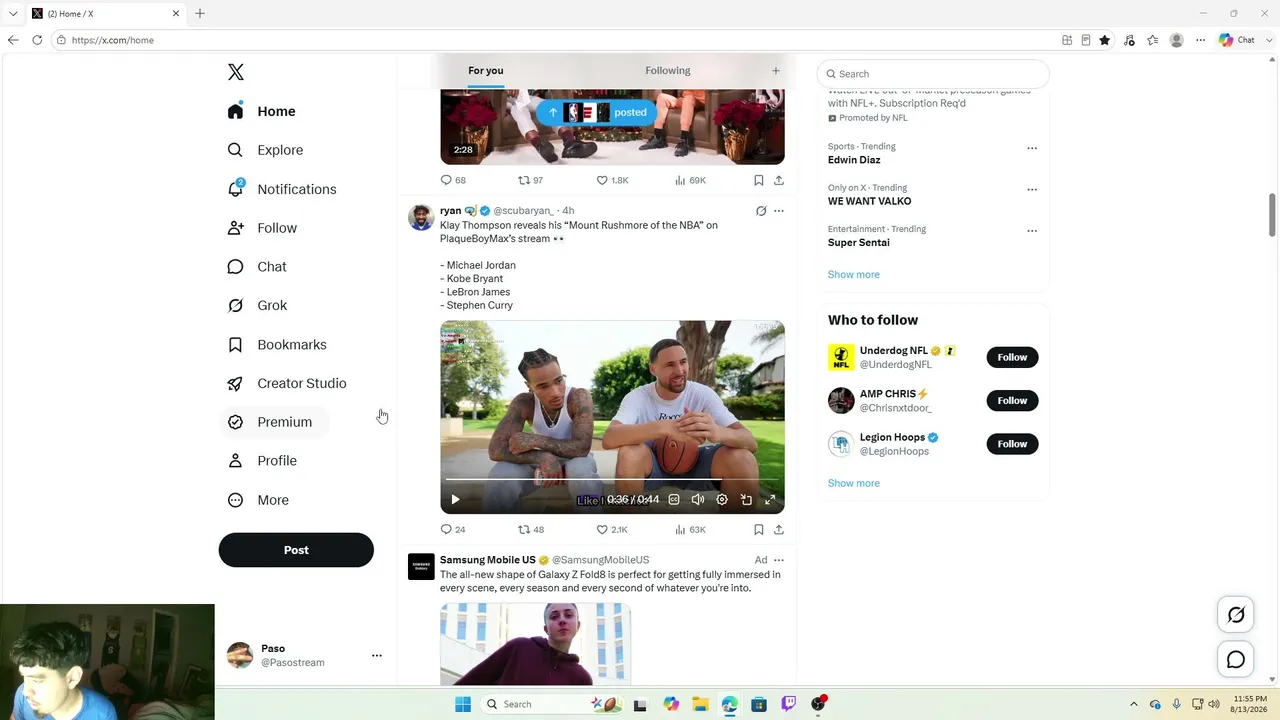Share ryan's Klay Thompson post
Viewport: 1280px width, 720px height.
pos(779,529)
